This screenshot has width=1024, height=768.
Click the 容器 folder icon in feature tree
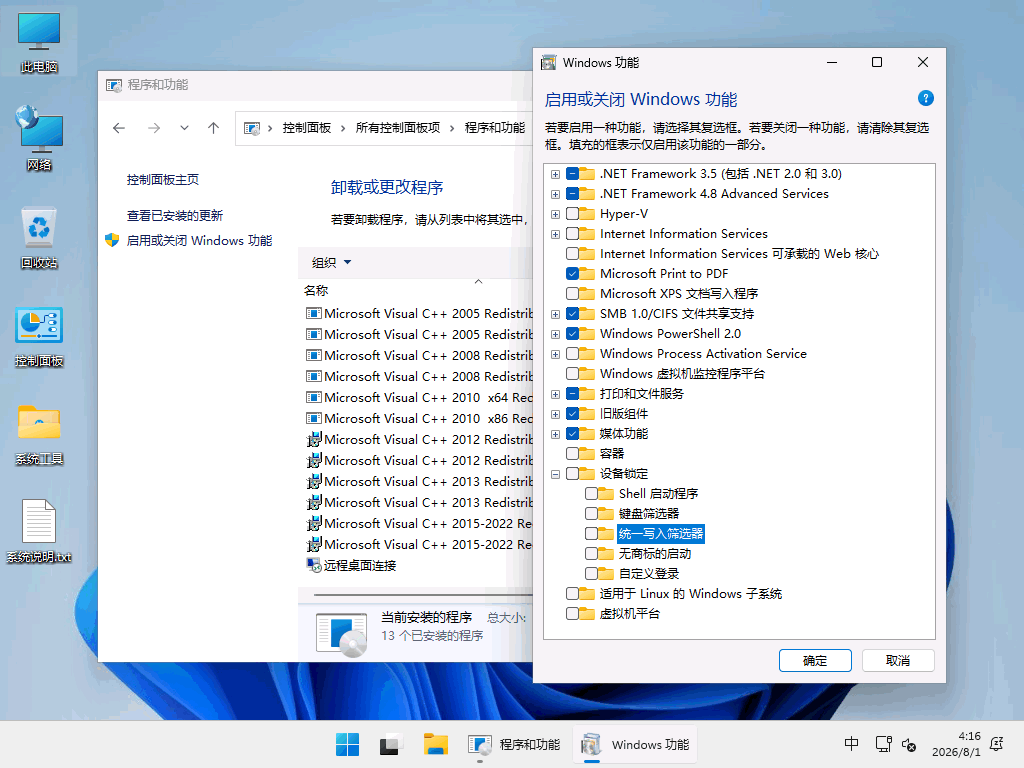588,453
